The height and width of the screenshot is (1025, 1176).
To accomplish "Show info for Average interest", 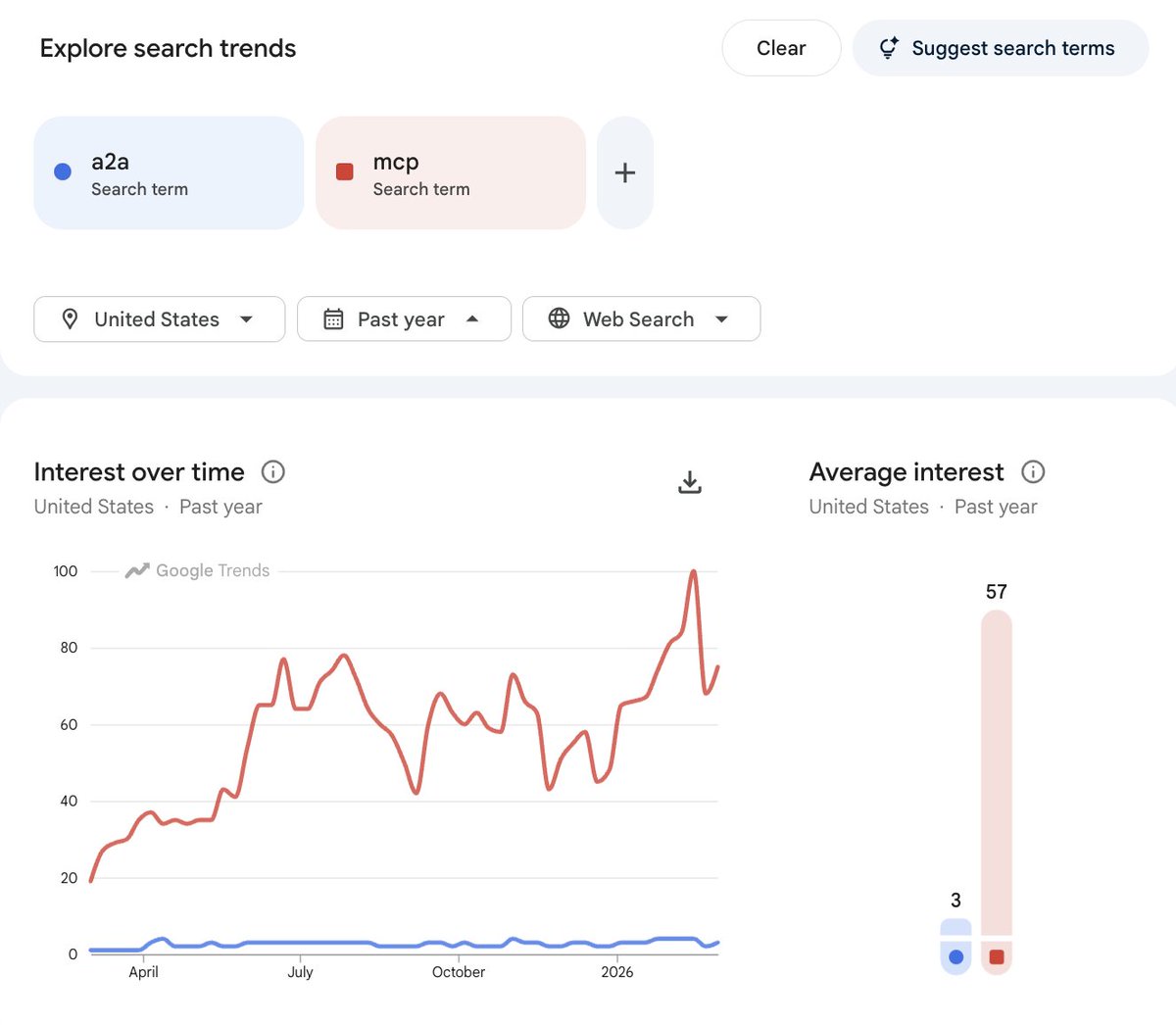I will [1033, 472].
